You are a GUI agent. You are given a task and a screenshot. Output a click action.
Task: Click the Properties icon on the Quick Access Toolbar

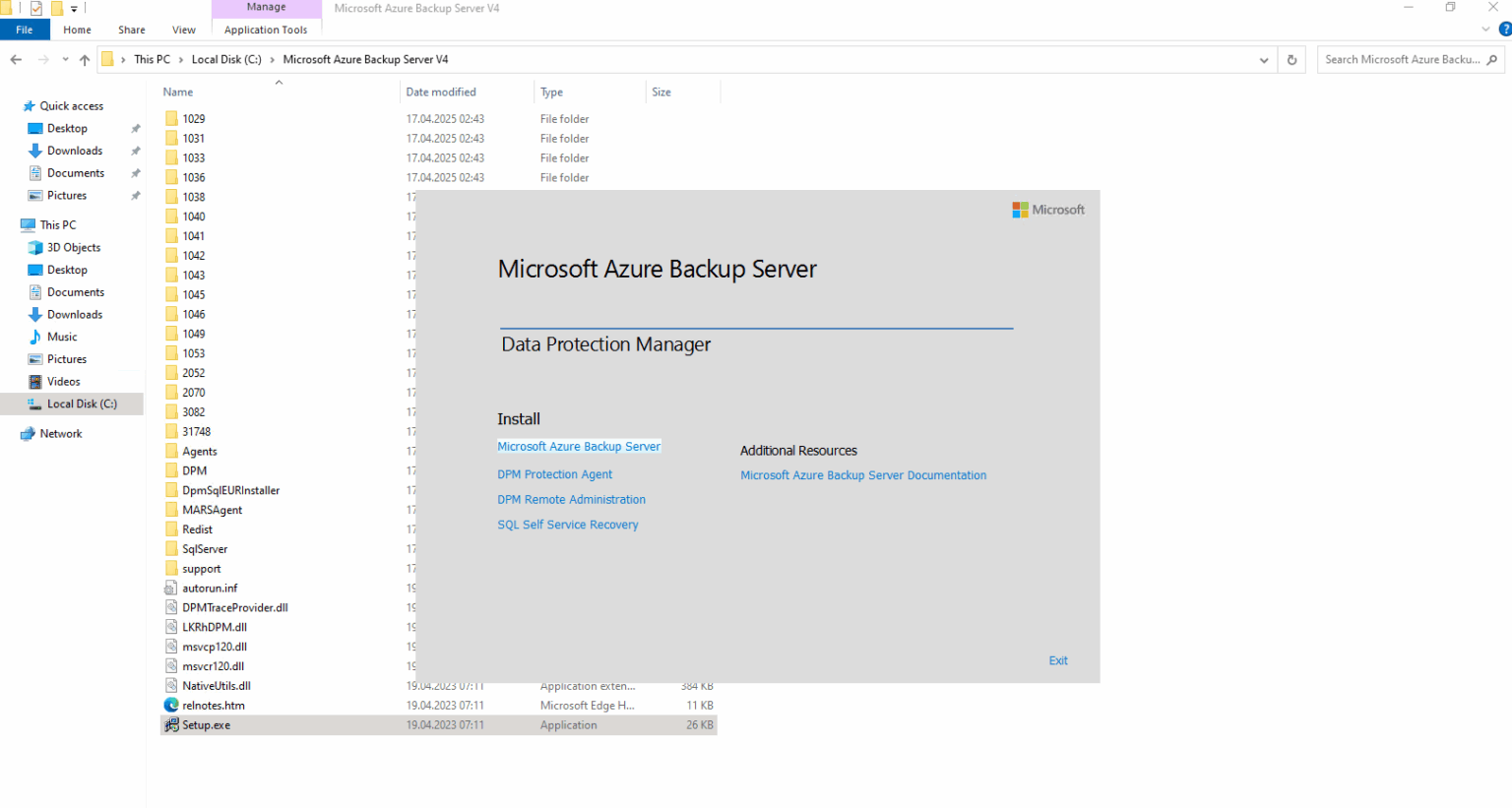coord(35,8)
